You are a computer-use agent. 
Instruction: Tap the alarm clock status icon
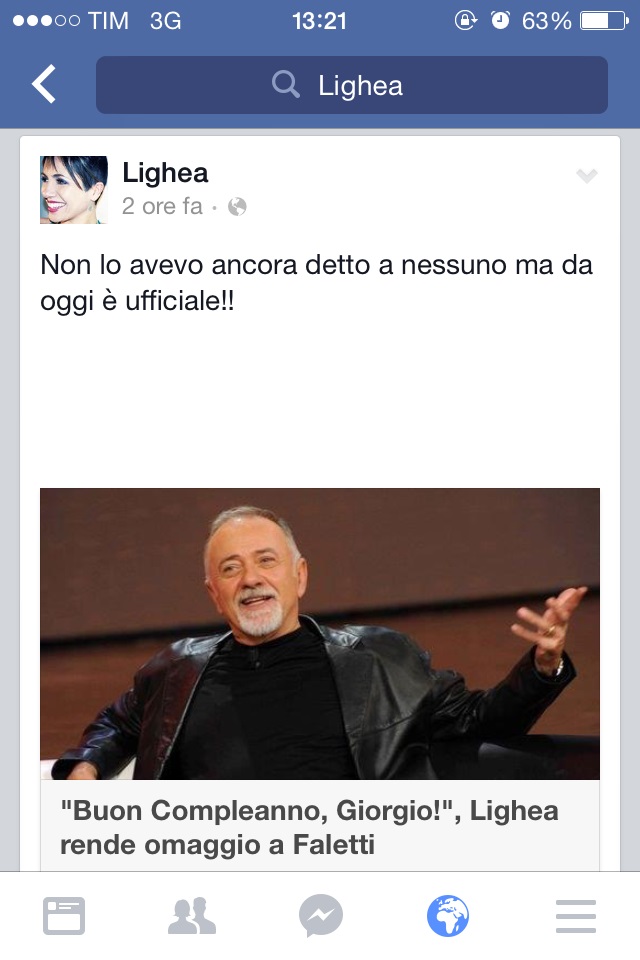tap(500, 21)
